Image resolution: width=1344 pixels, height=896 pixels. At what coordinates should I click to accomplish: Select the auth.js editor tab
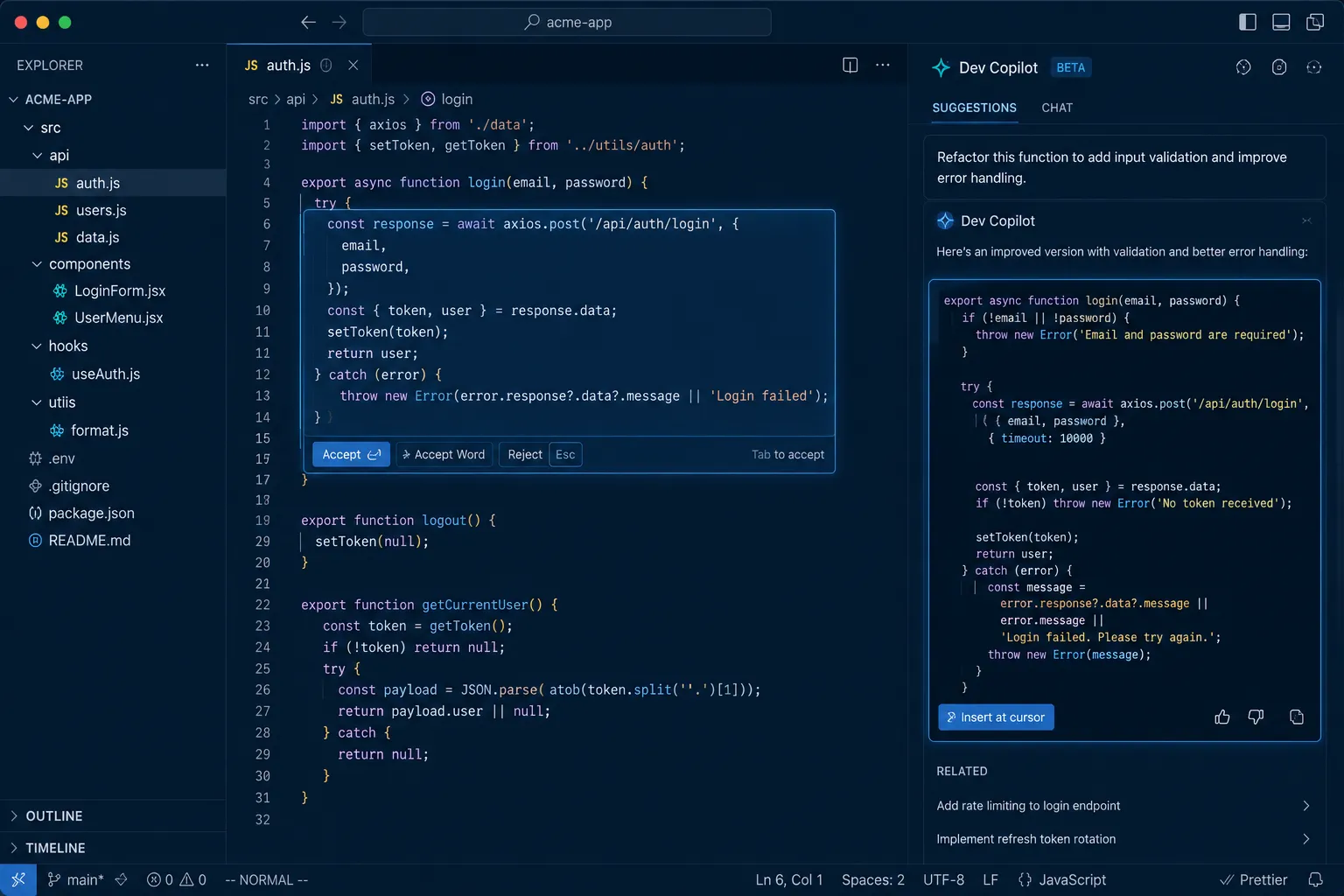(x=299, y=66)
